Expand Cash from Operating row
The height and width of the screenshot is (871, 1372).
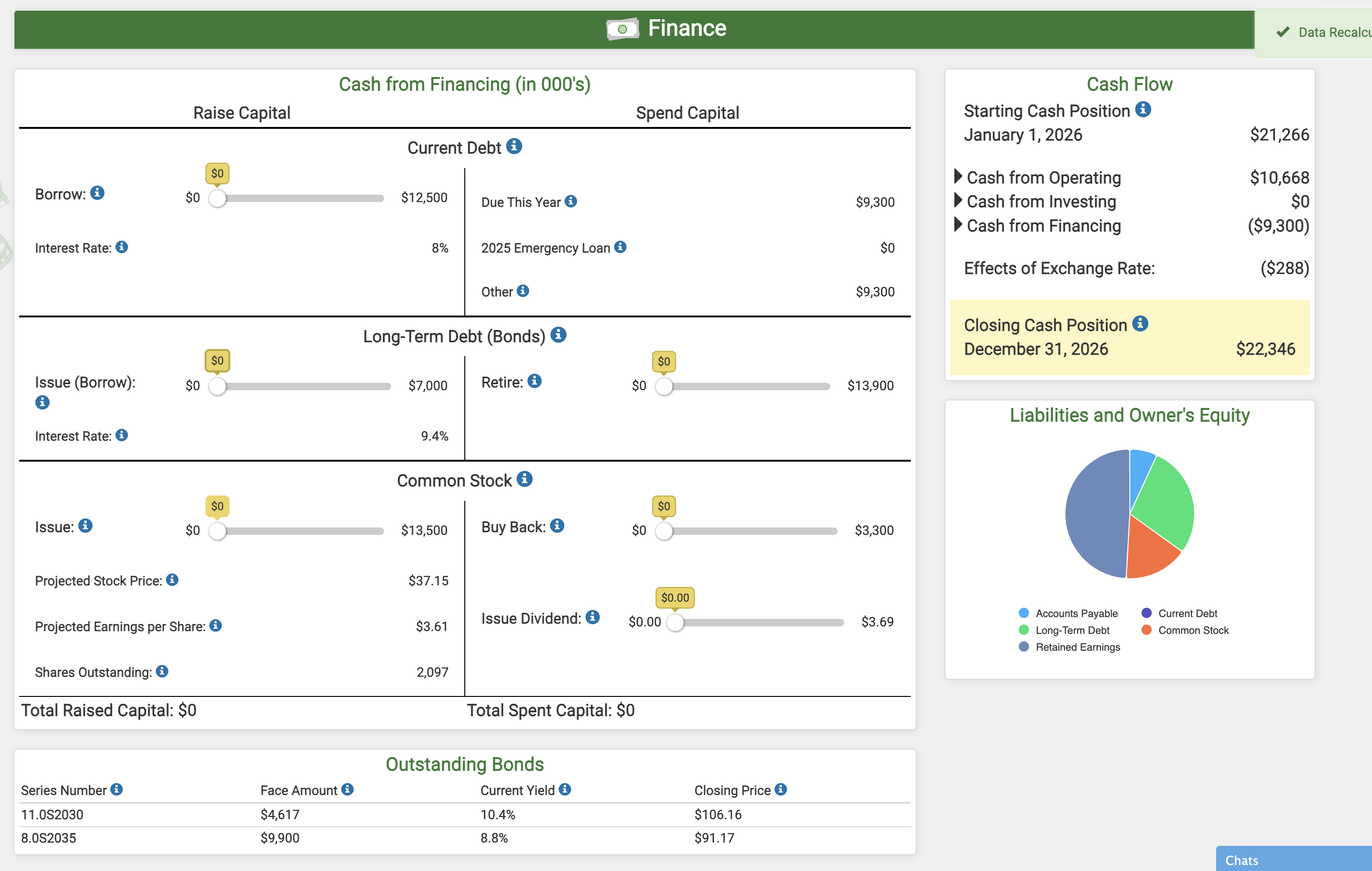tap(959, 176)
